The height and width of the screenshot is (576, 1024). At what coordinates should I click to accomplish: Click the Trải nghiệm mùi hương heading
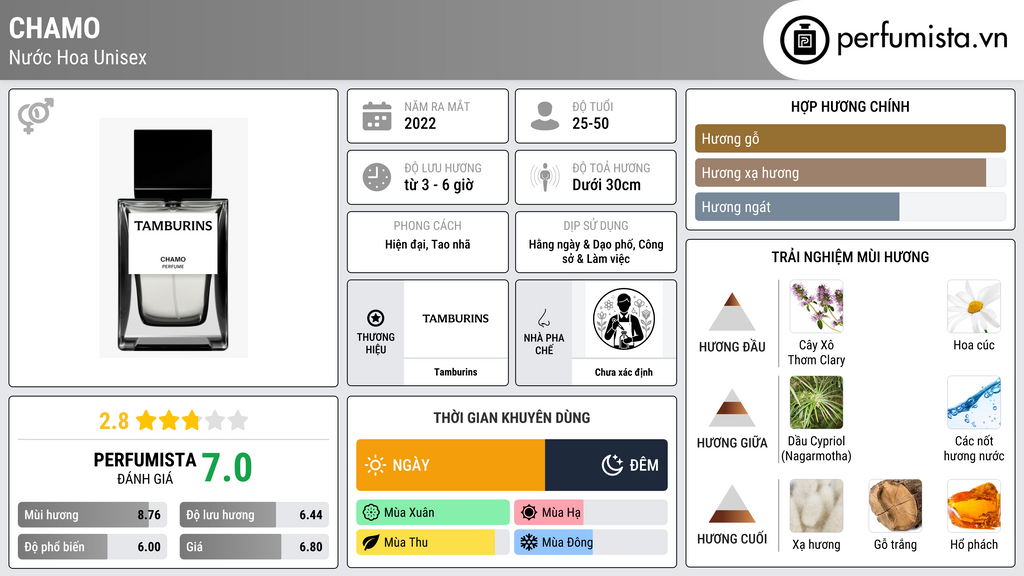tap(850, 257)
